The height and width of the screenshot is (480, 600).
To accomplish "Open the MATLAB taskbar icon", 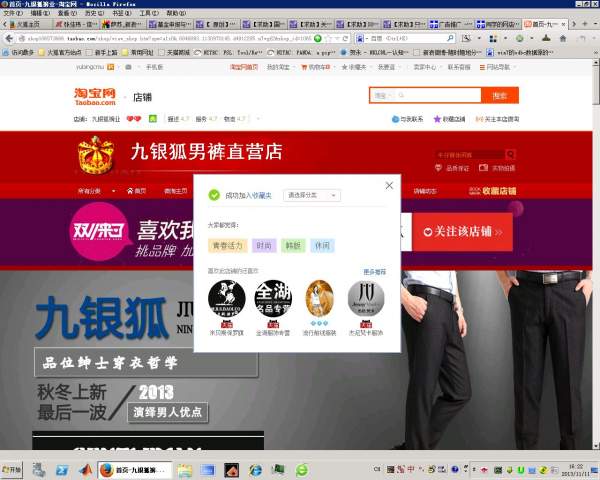I will coord(85,470).
